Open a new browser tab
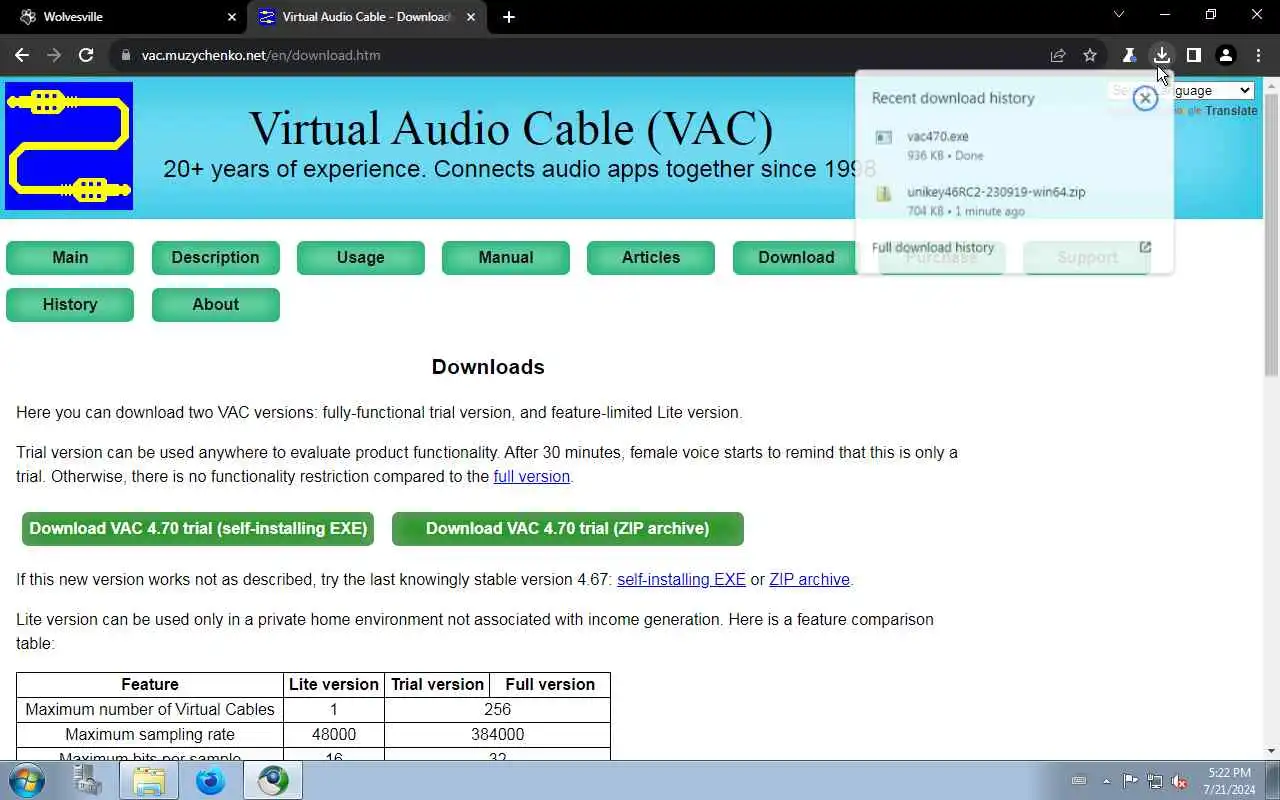 coord(509,17)
